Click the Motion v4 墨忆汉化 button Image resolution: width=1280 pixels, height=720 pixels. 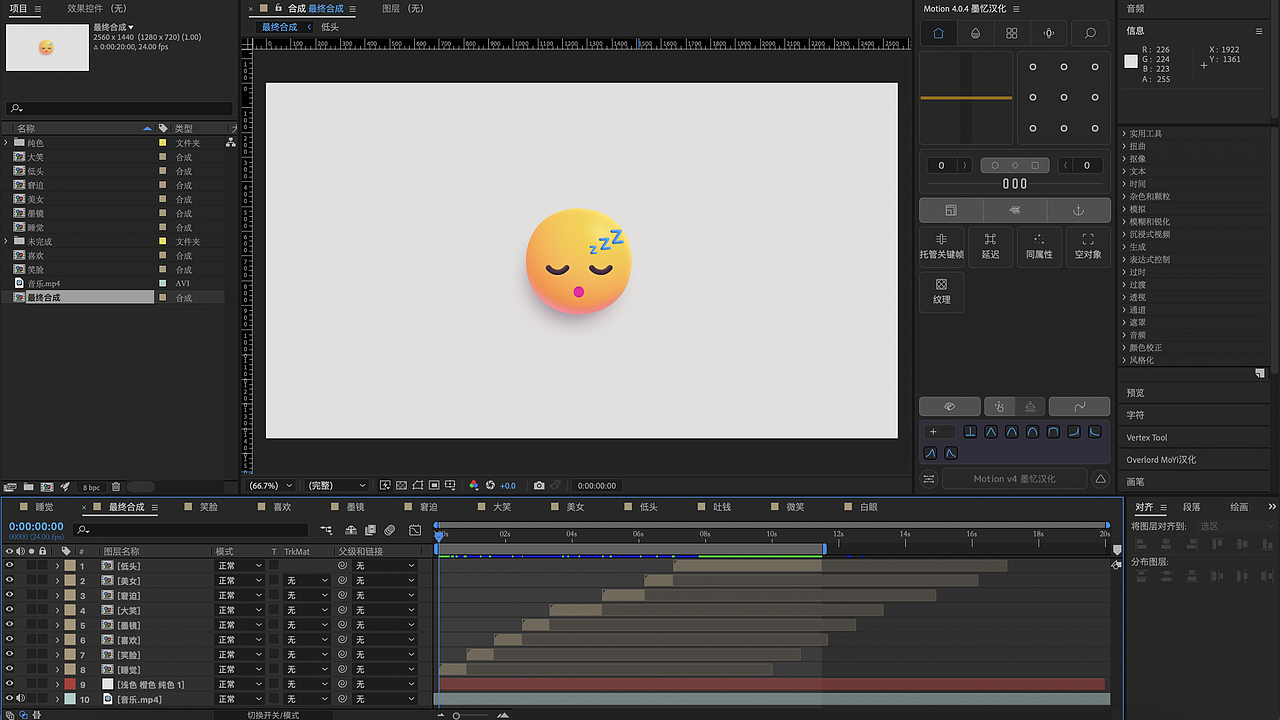(x=1014, y=479)
